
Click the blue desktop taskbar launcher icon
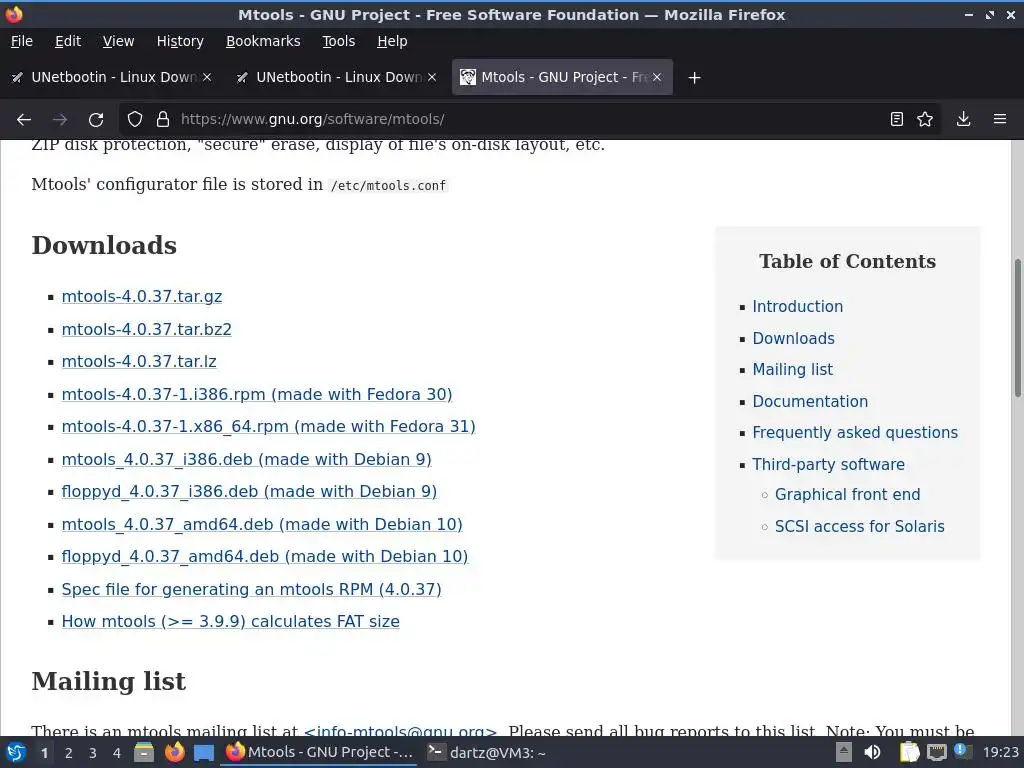(x=203, y=753)
